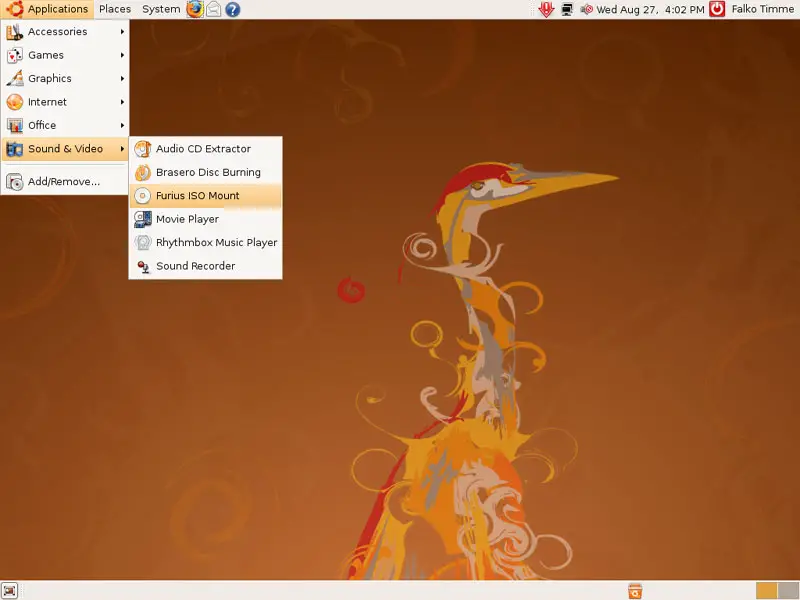Screen dimensions: 800x600
Task: Launch Furius ISO Mount
Action: 206,196
